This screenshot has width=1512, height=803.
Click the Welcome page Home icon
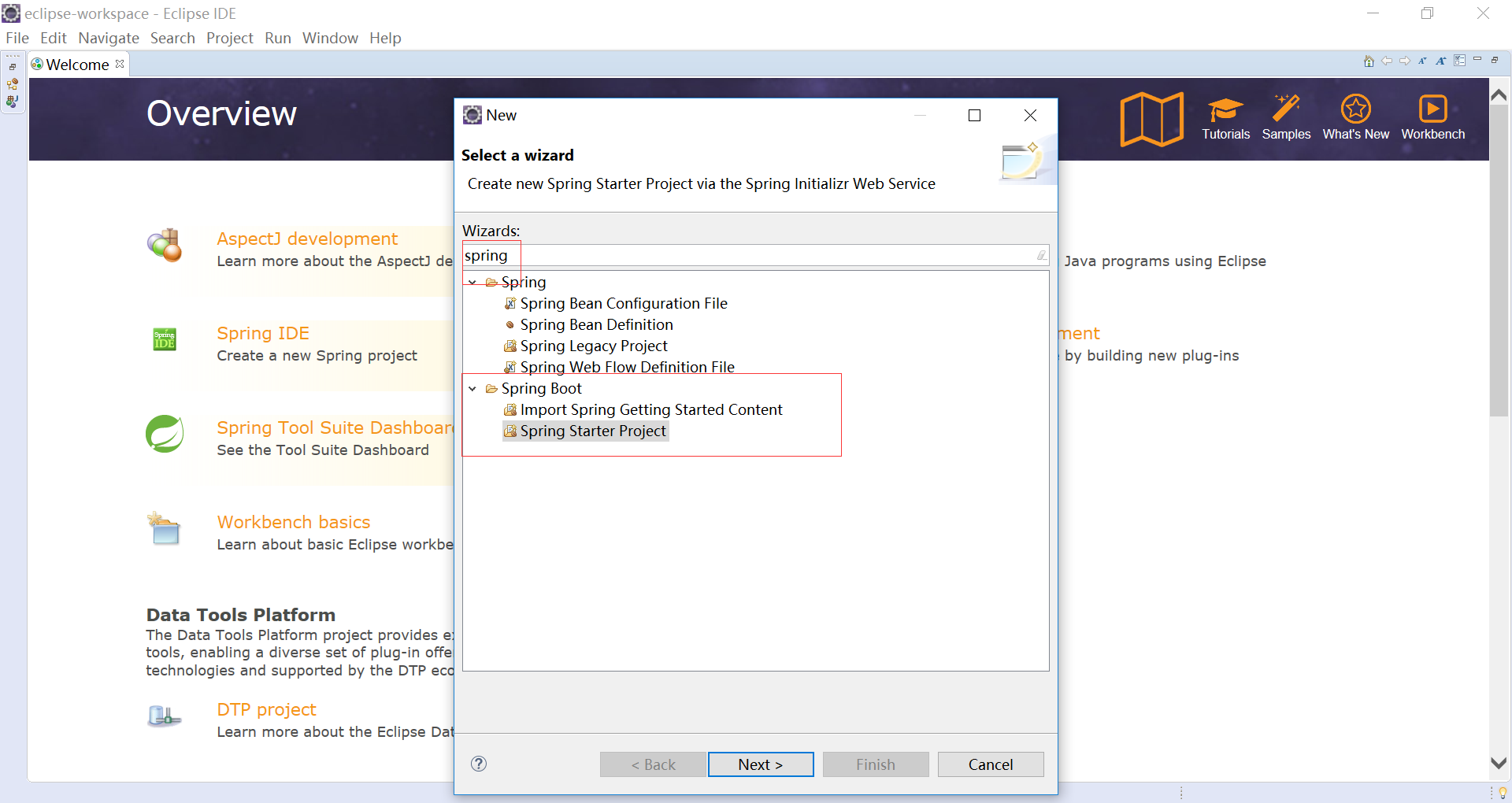point(1369,61)
